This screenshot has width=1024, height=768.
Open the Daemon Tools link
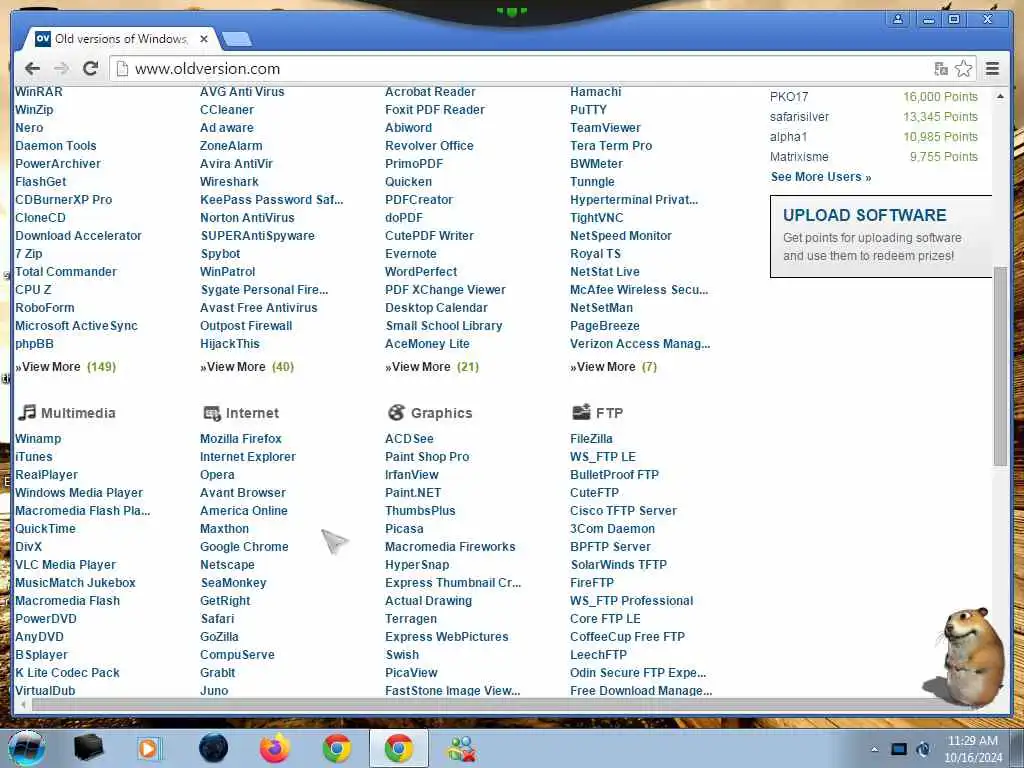[56, 146]
